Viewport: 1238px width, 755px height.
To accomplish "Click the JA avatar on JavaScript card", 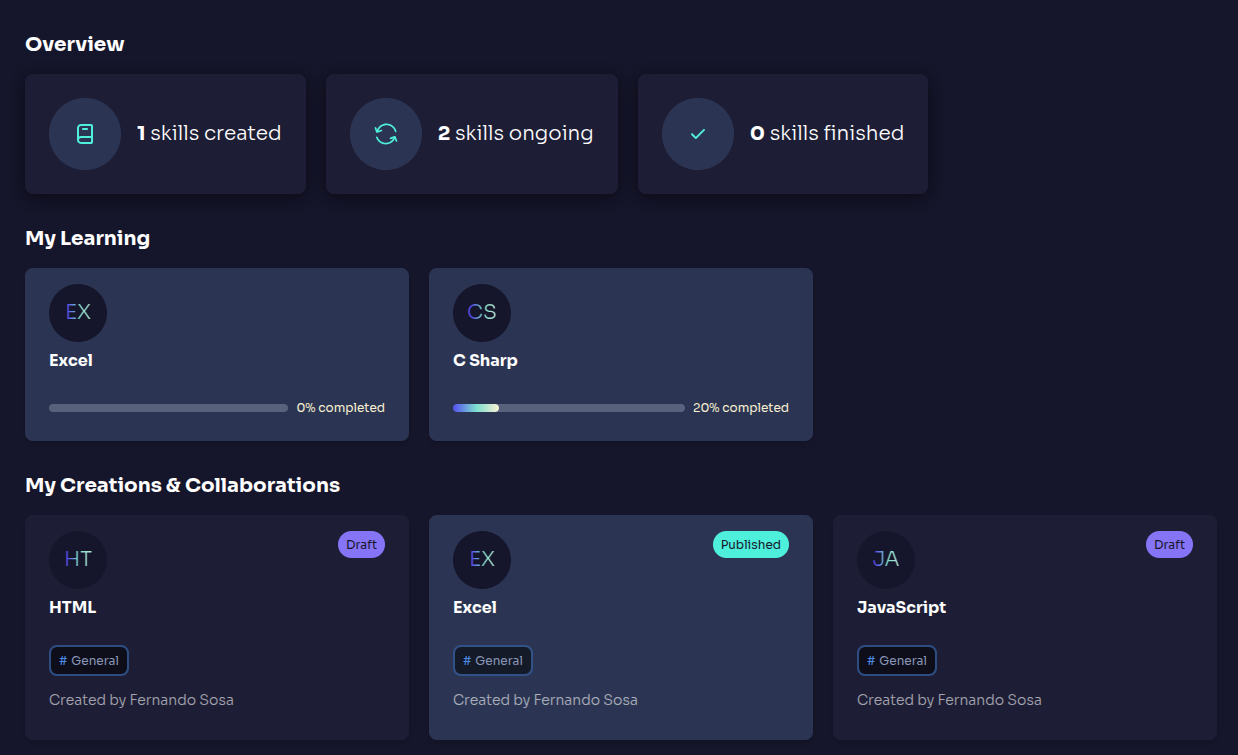I will [886, 559].
